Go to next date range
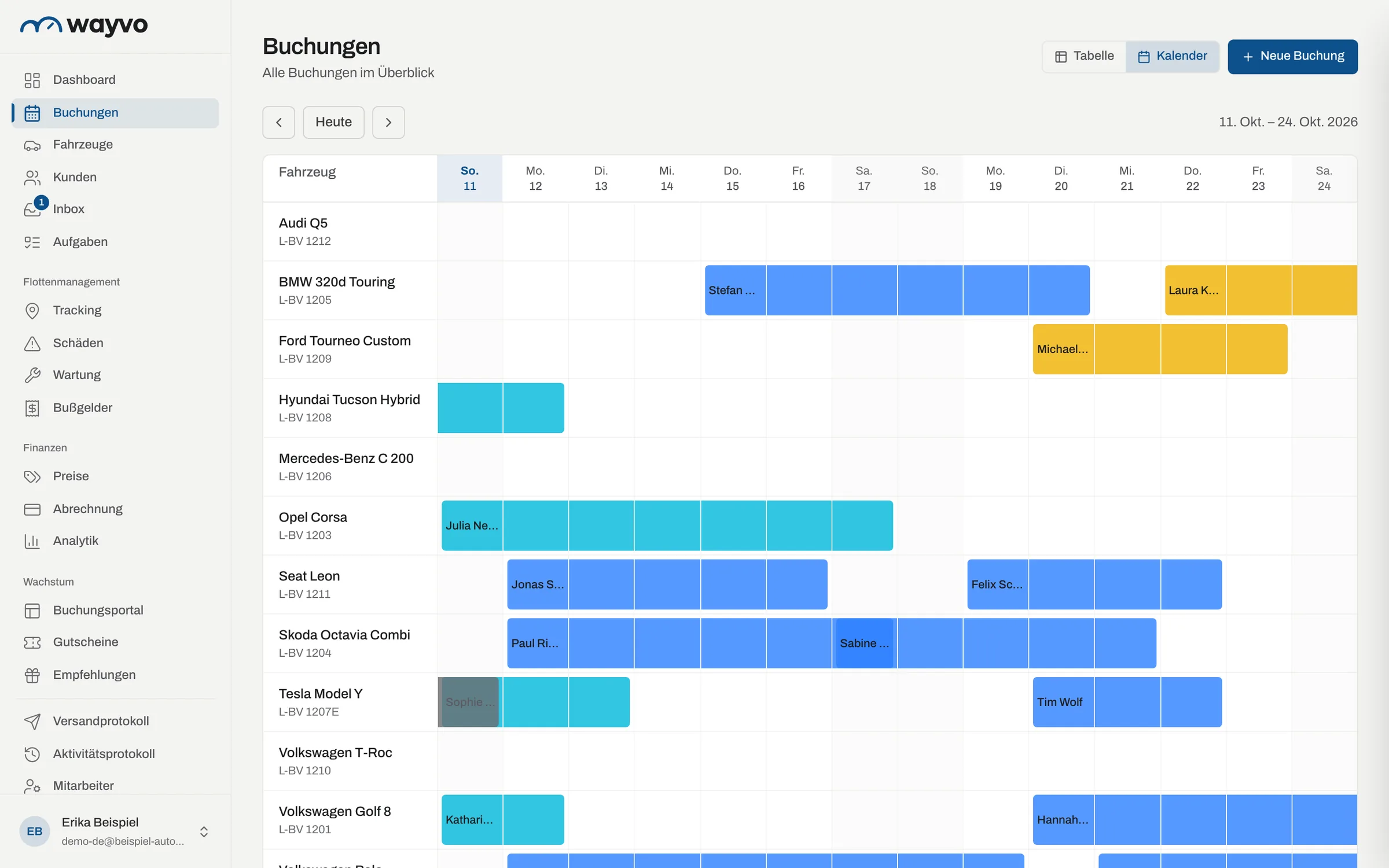Viewport: 1389px width, 868px height. [388, 122]
